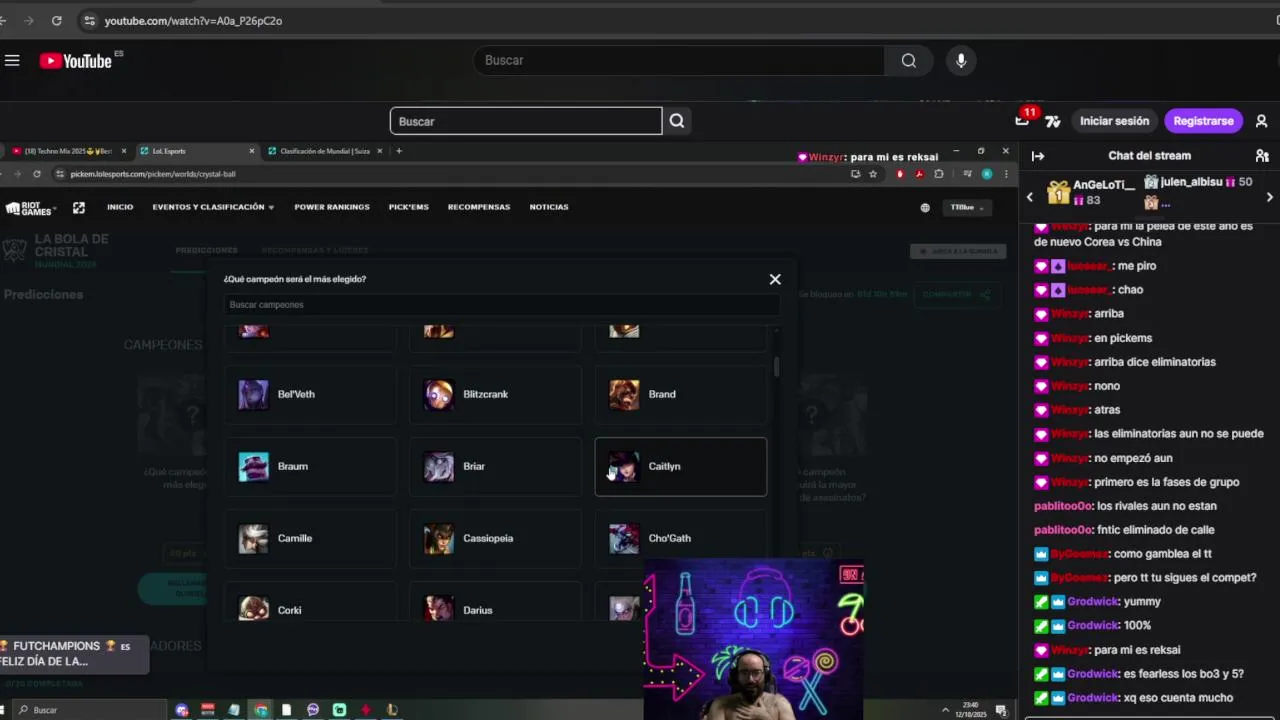Click pablitoo0o's name on the 'fntic eliminado' message
Image resolution: width=1280 pixels, height=720 pixels.
click(1063, 530)
